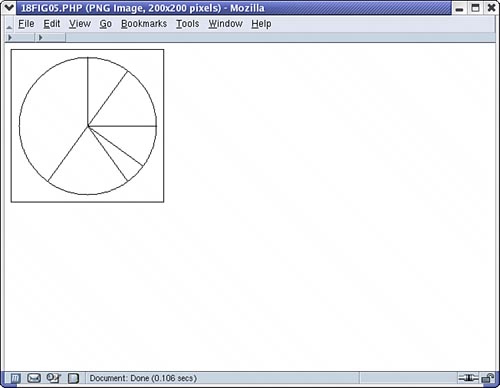This screenshot has width=500, height=388.
Task: Open the Help menu
Action: pos(261,24)
